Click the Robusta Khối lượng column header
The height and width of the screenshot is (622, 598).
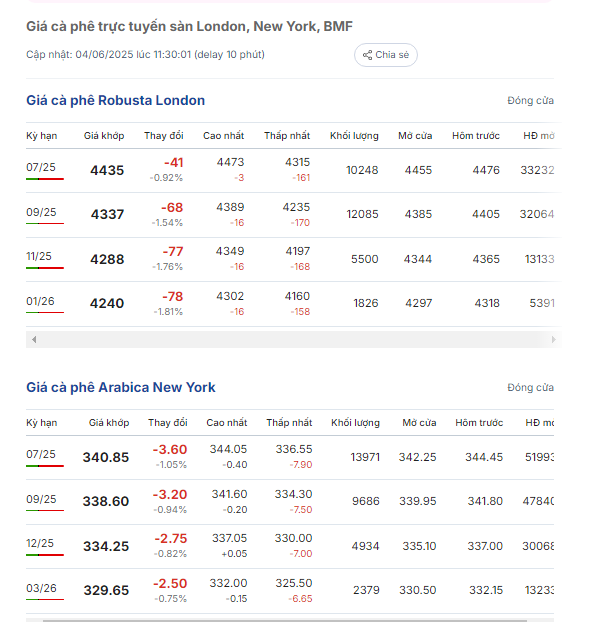coord(354,136)
